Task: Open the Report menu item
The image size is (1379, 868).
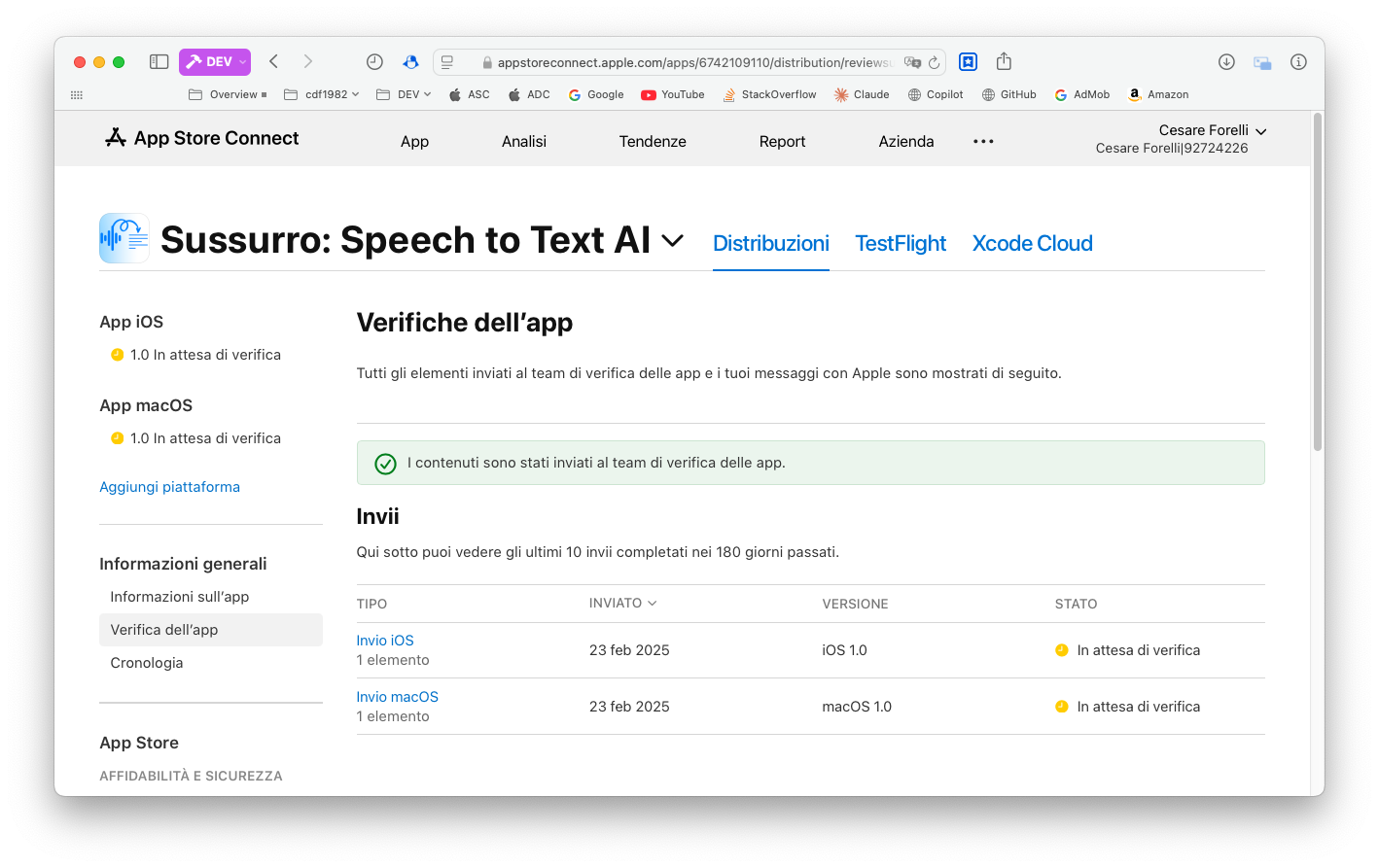Action: pos(782,142)
